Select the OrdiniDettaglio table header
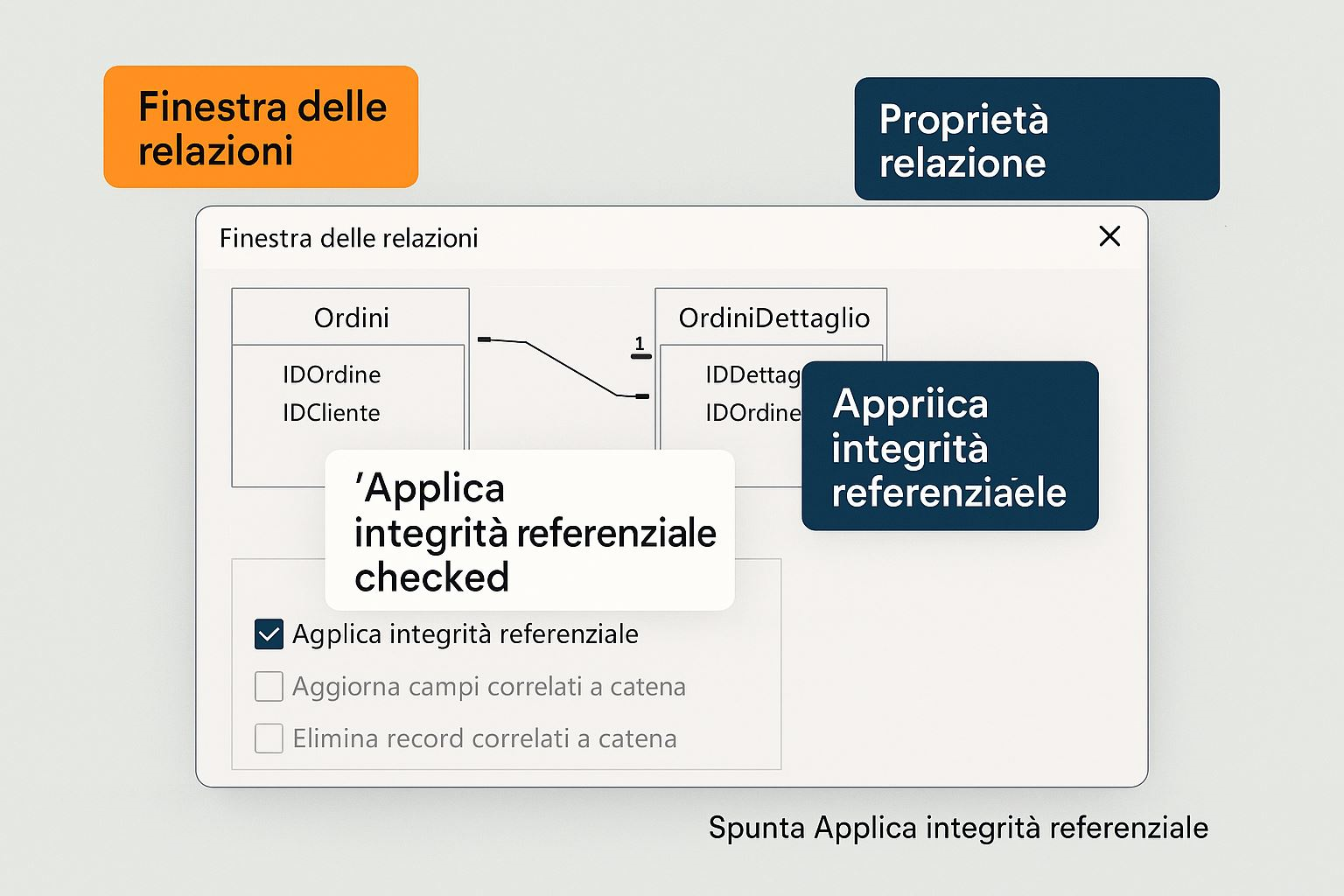This screenshot has width=1344, height=896. [x=773, y=318]
